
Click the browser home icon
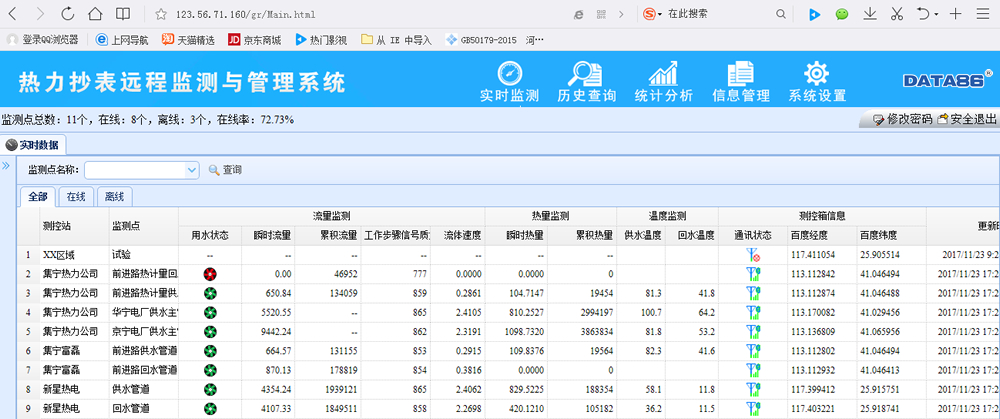94,14
